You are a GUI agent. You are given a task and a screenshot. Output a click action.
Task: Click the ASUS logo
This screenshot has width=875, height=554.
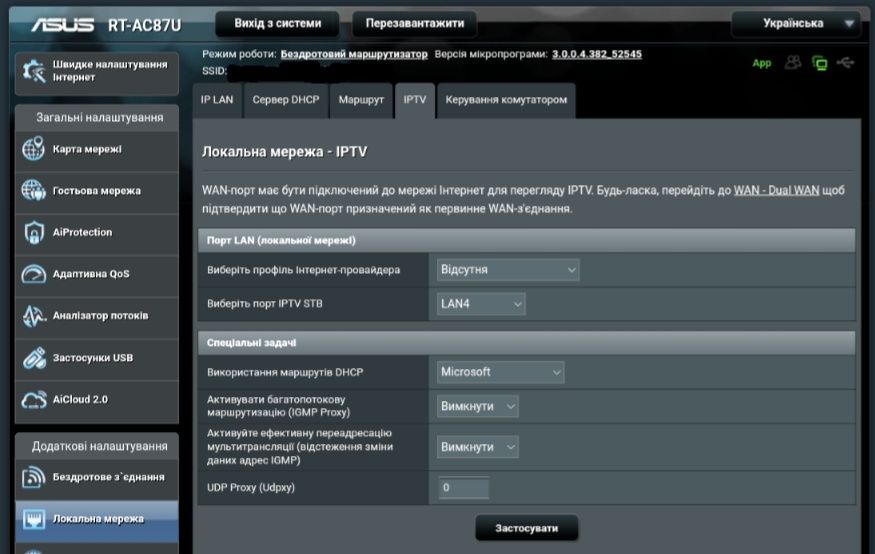[x=62, y=25]
